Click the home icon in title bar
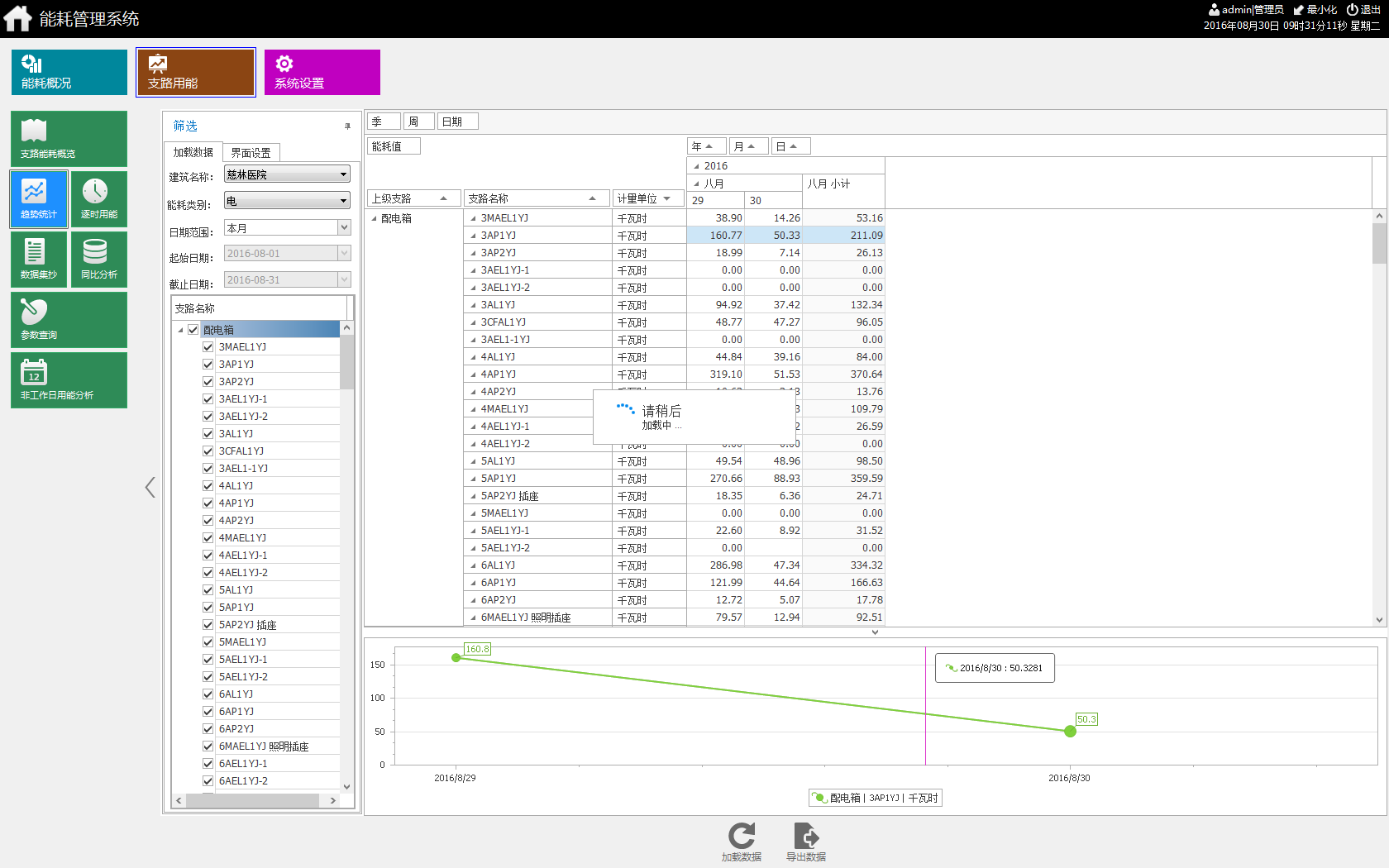The height and width of the screenshot is (868, 1389). pos(17,18)
